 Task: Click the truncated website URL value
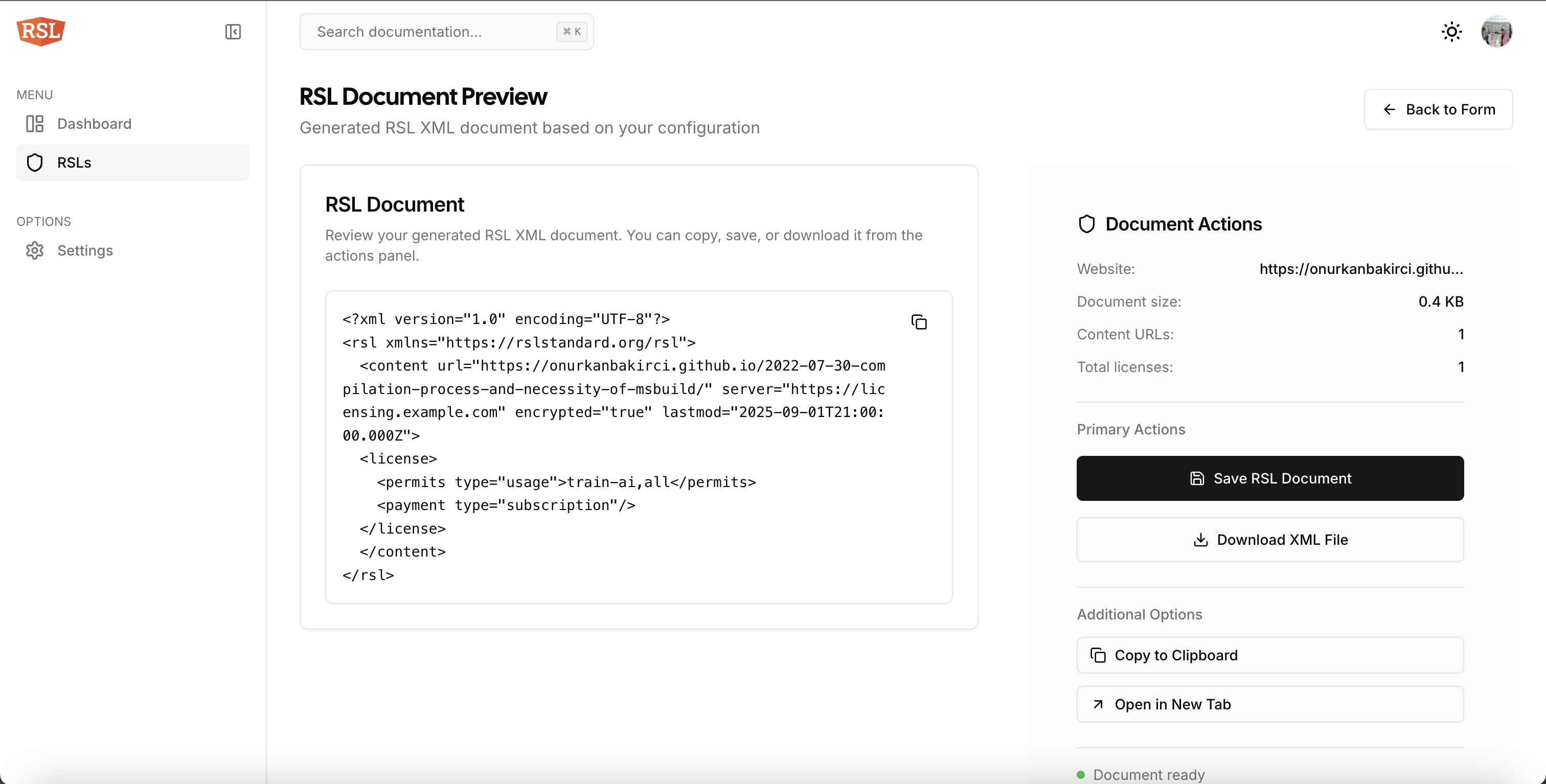[x=1361, y=269]
